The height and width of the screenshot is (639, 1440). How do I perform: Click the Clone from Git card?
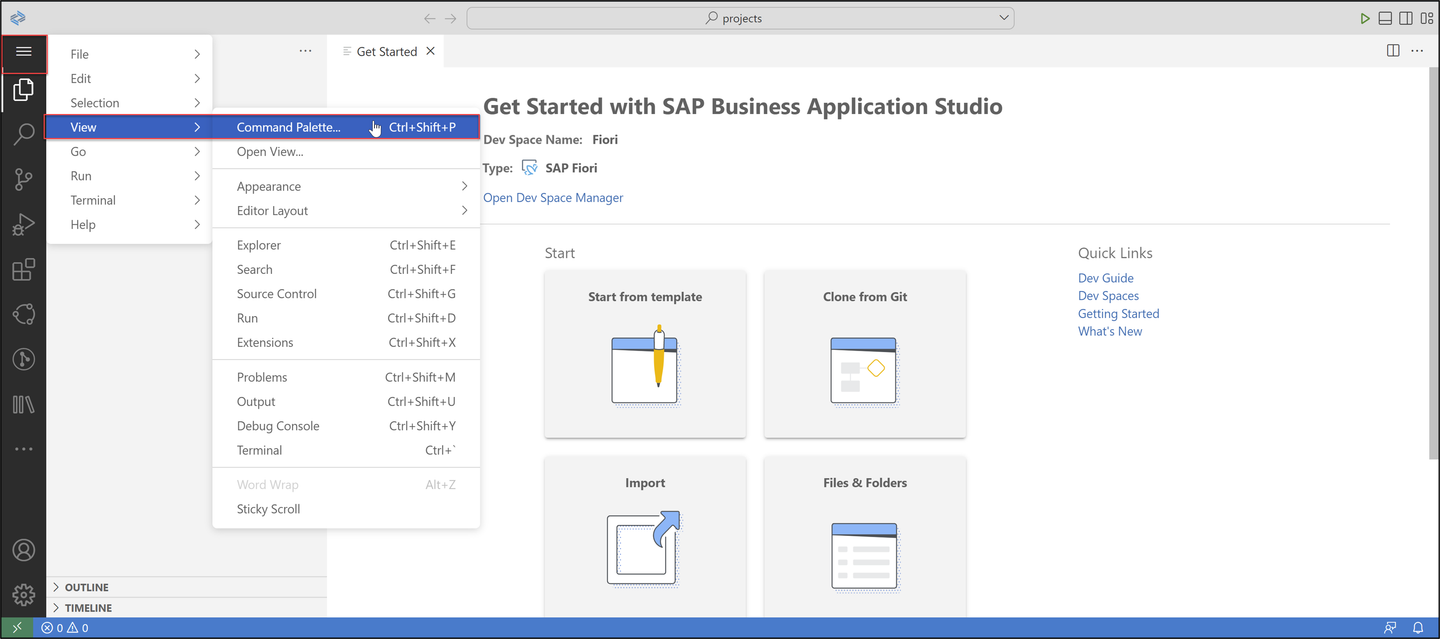(x=865, y=353)
